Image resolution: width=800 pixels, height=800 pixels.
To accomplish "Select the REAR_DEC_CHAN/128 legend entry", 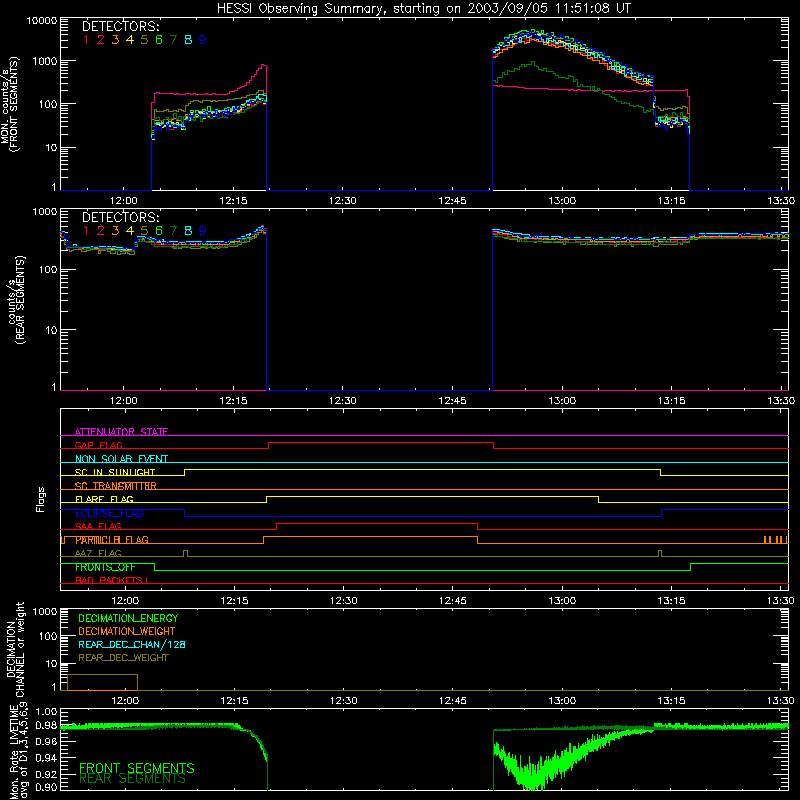I will click(132, 644).
